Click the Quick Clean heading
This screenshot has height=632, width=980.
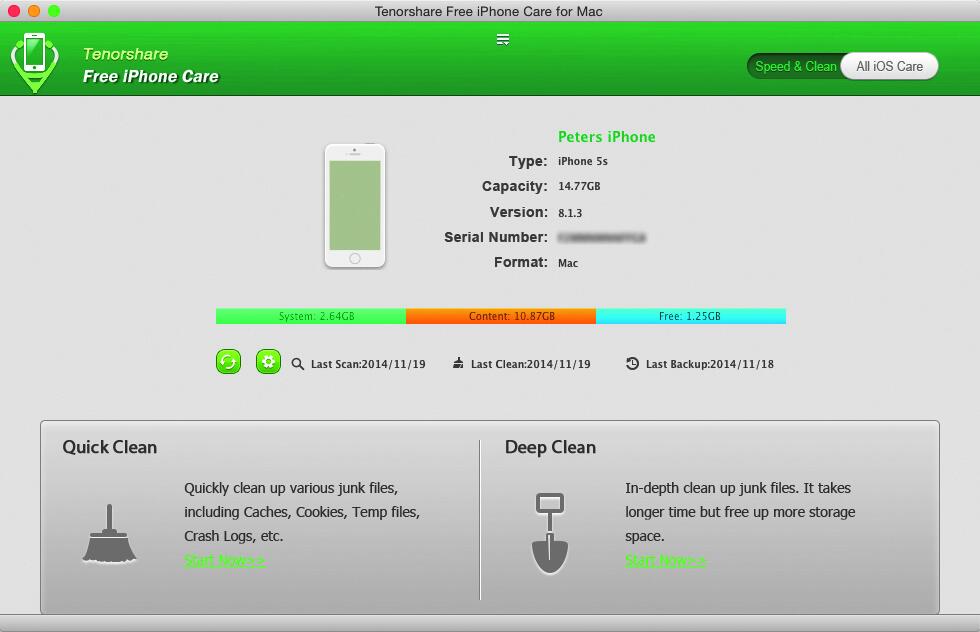point(109,447)
